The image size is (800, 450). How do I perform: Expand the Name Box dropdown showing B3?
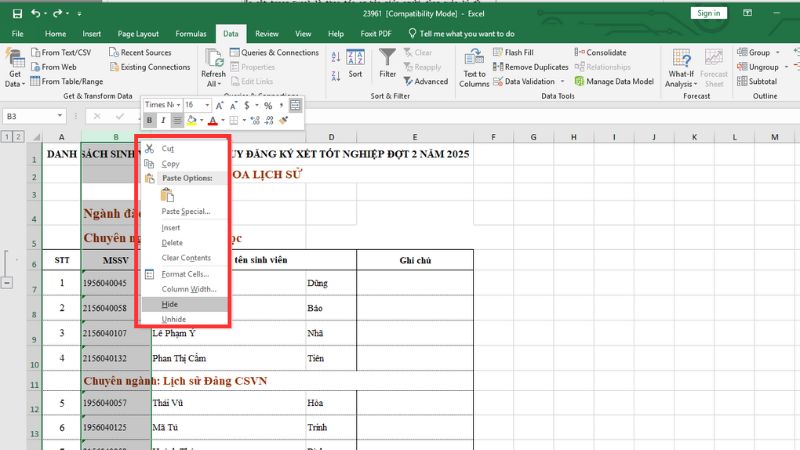[60, 116]
